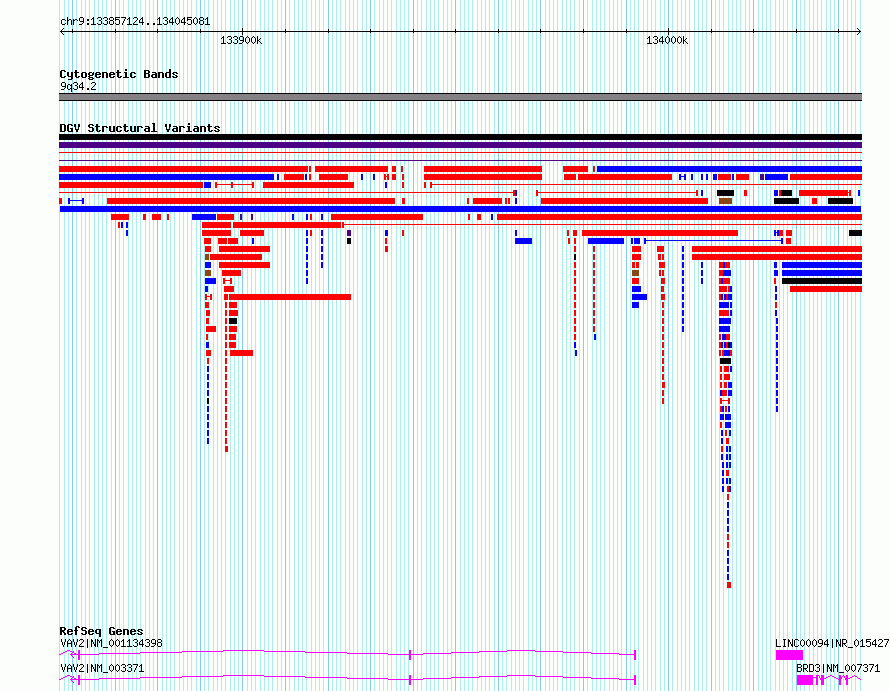The image size is (890, 691).
Task: Click the BRD3|NM_007371 gene label
Action: 838,668
